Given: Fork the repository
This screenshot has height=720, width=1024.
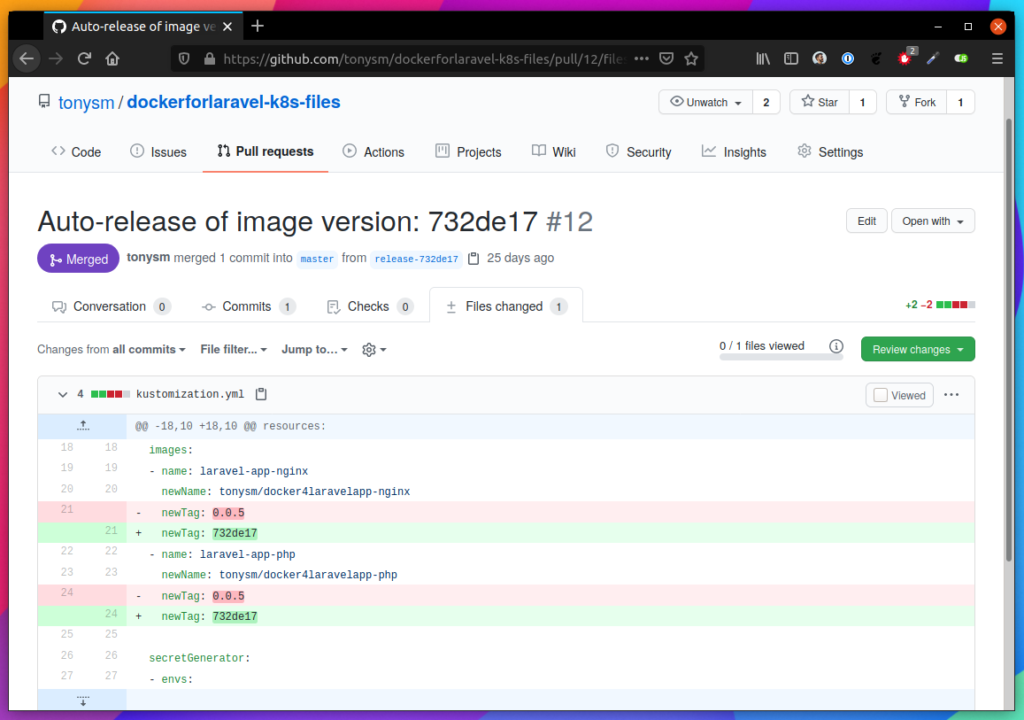Looking at the screenshot, I should tap(916, 102).
